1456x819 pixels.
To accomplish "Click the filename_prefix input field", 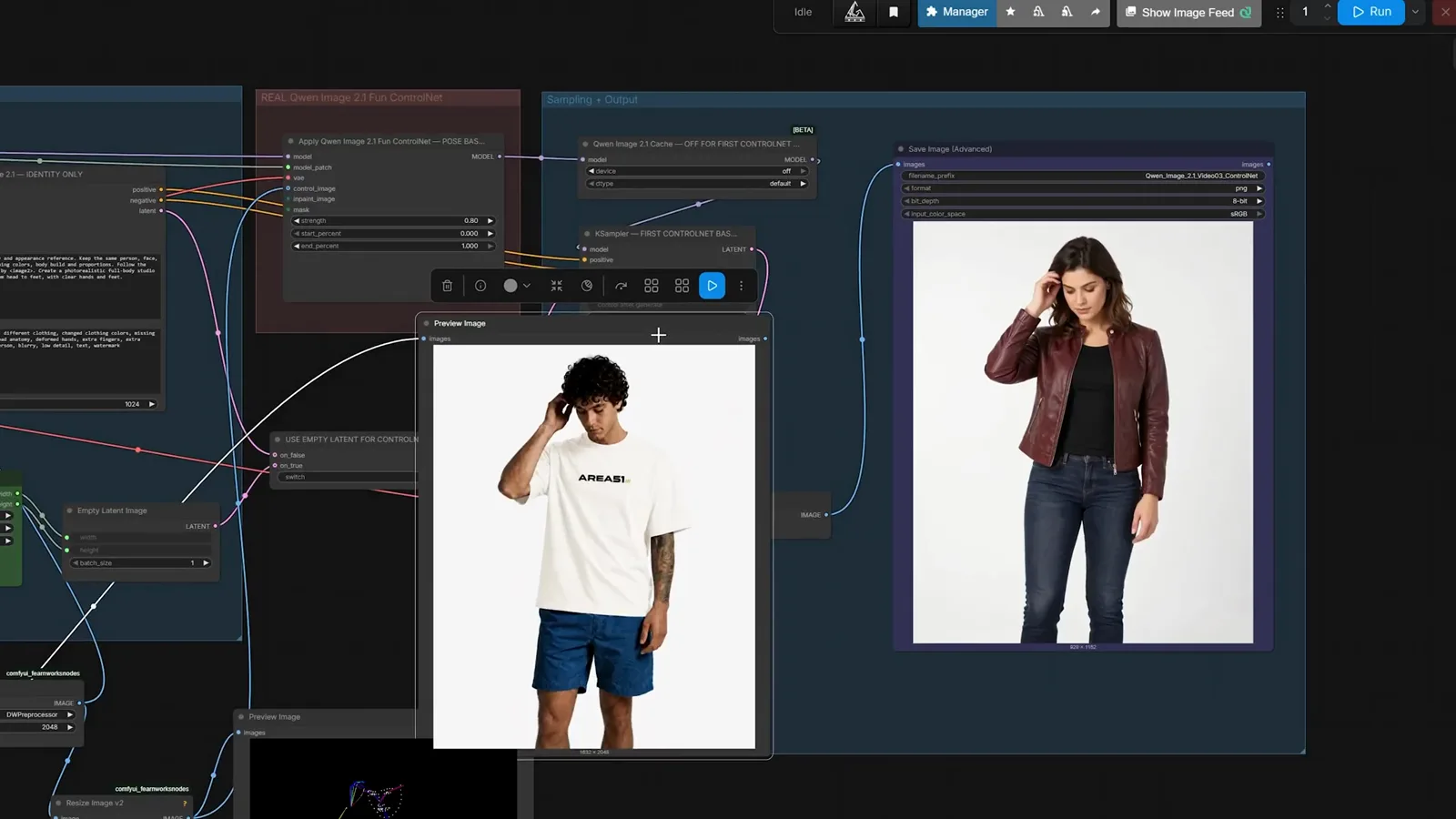I will (1083, 176).
